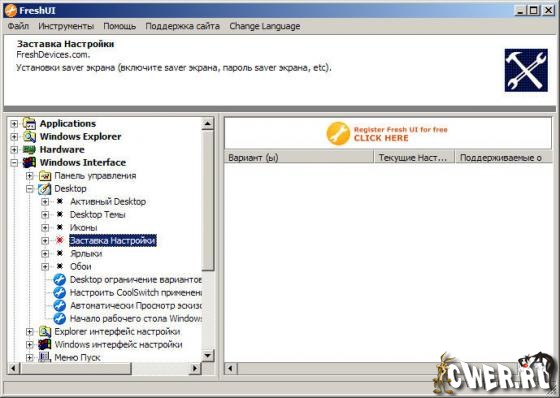560x398 pixels.
Task: Click the Панель управления folder icon
Action: (x=45, y=176)
